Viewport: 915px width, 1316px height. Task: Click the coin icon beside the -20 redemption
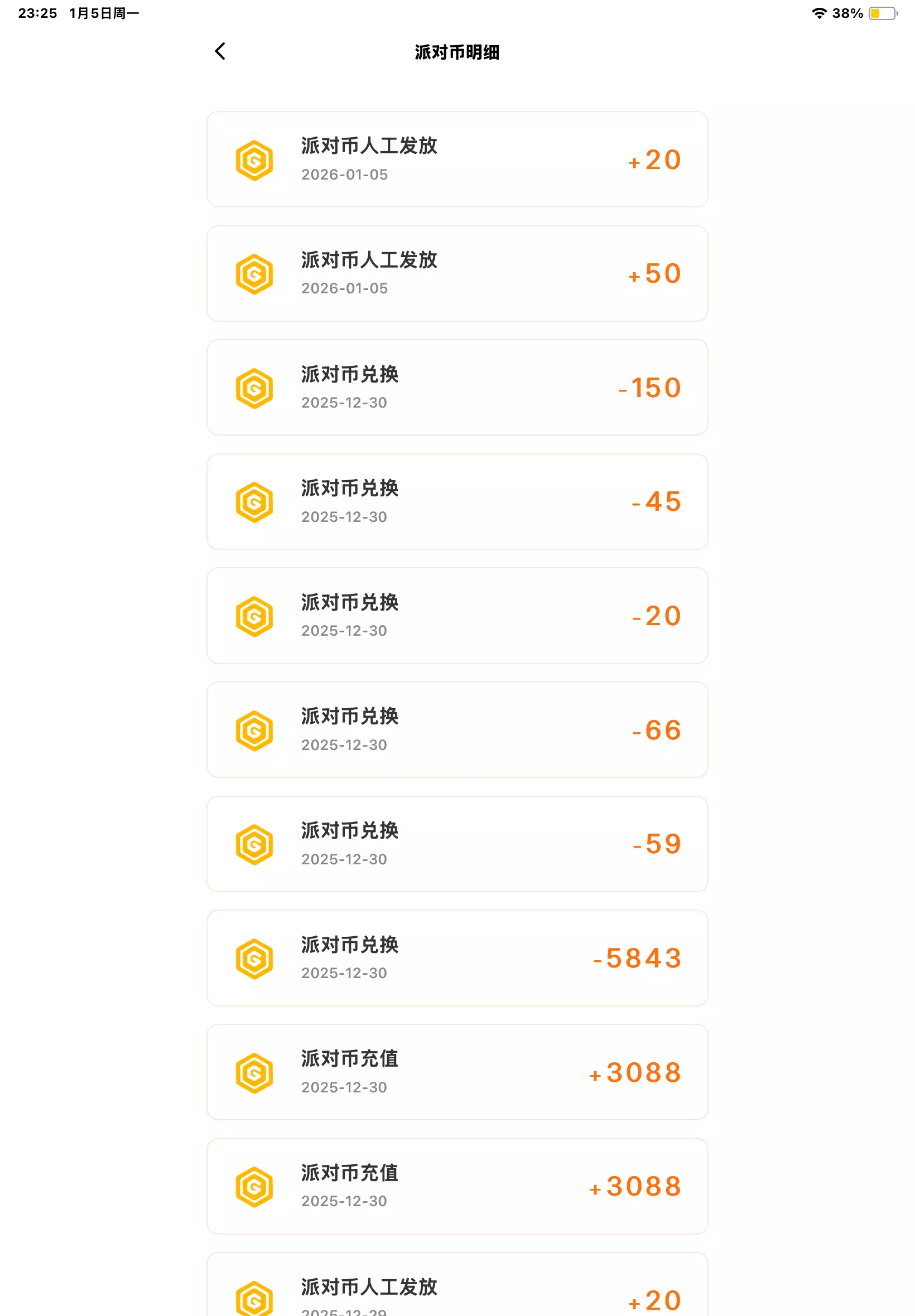(x=254, y=617)
